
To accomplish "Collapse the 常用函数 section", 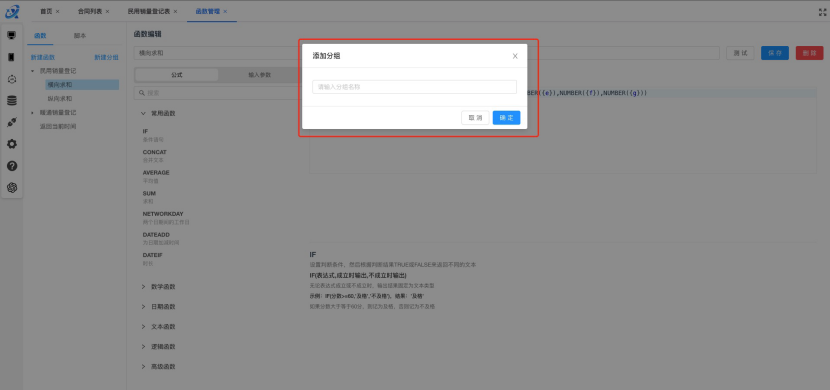I will point(143,113).
